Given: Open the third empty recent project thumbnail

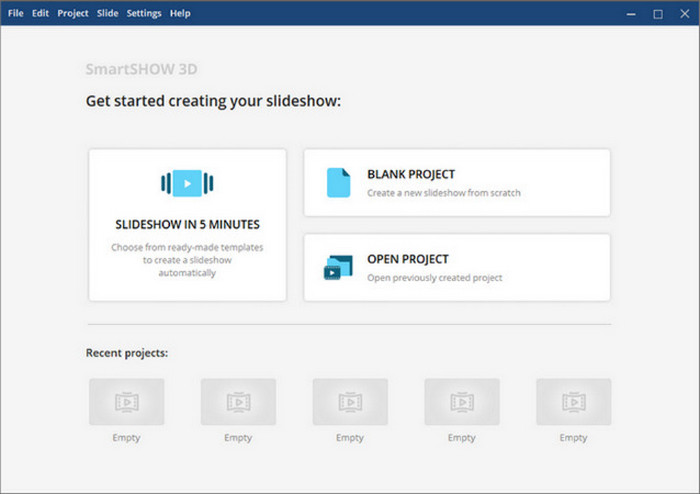Looking at the screenshot, I should click(350, 402).
